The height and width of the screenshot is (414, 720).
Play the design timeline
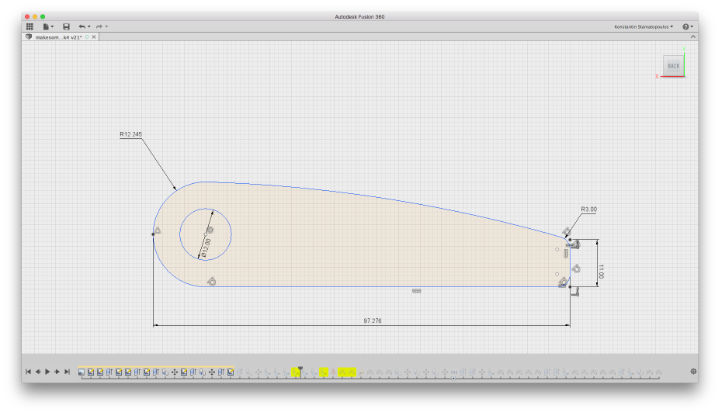(47, 372)
